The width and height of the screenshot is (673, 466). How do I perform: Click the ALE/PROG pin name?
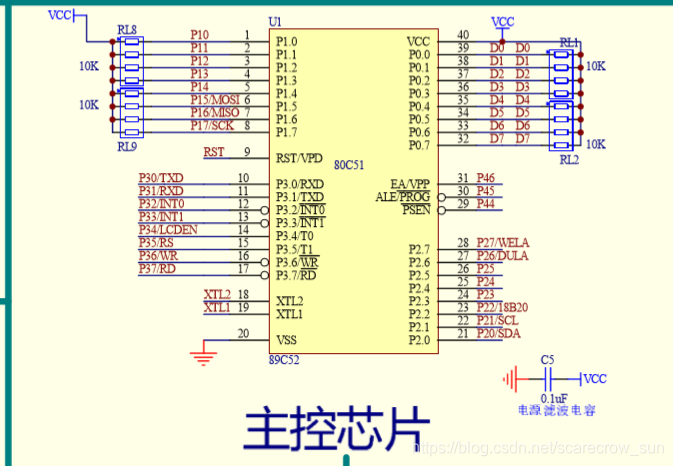pyautogui.click(x=403, y=197)
